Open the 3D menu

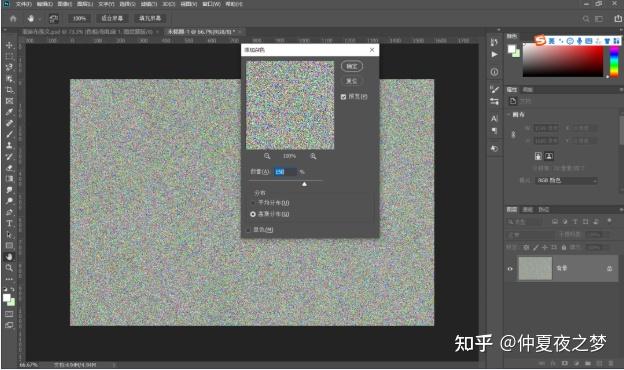(169, 4)
